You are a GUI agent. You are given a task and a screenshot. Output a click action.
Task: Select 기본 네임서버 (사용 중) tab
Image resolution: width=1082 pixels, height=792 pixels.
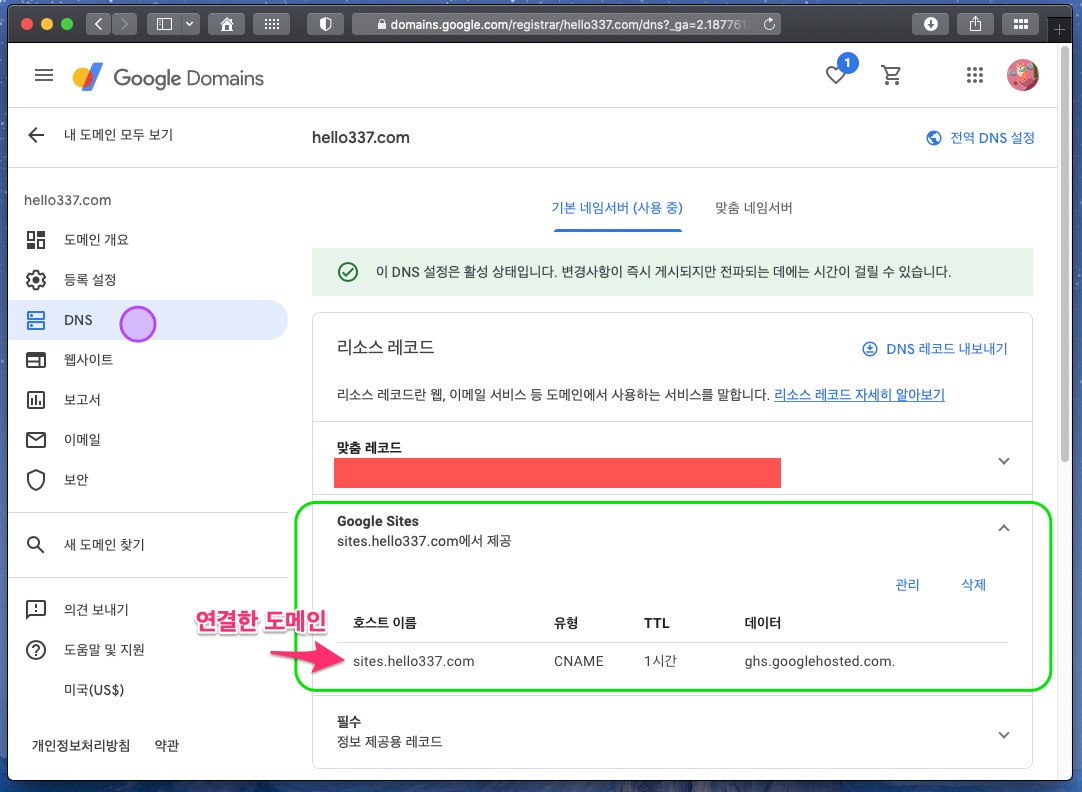(617, 208)
